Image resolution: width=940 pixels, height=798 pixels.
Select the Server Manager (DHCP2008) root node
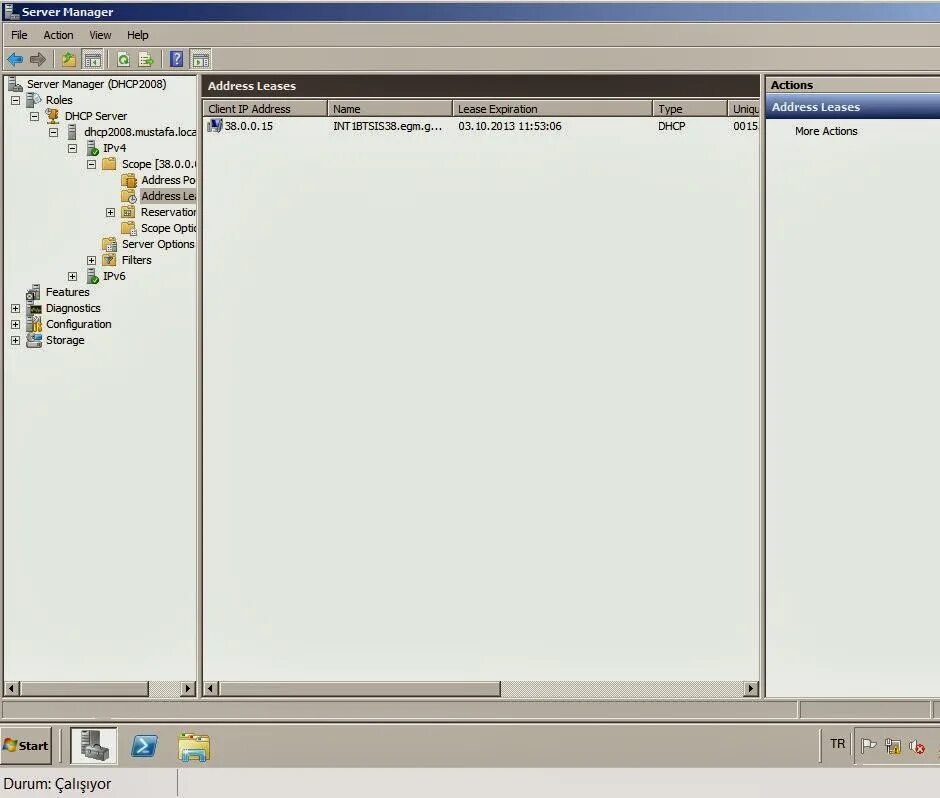(x=97, y=84)
